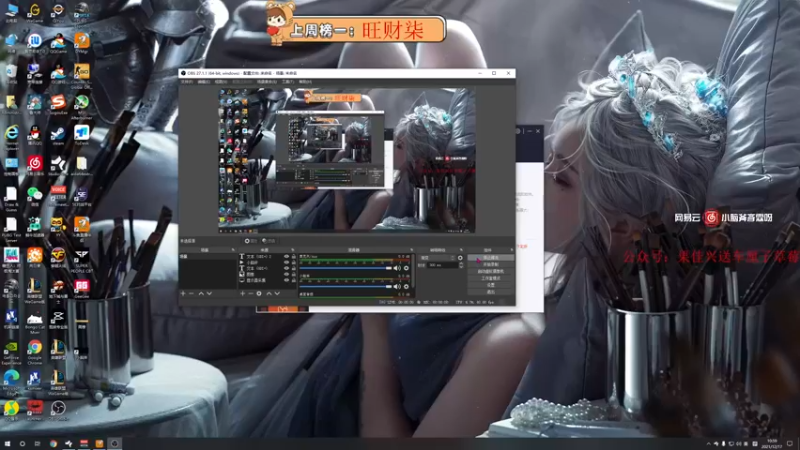Open 文件(F) menu in OBS
This screenshot has height=450, width=800.
[187, 82]
